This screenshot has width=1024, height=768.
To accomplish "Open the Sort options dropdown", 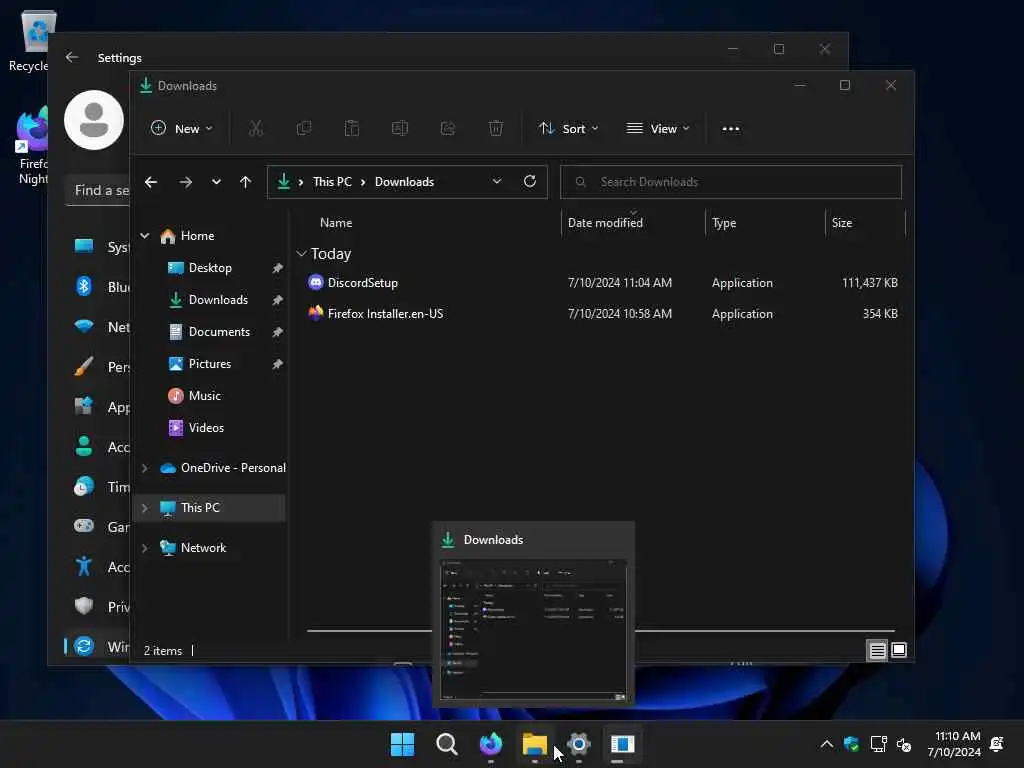I will pos(568,129).
